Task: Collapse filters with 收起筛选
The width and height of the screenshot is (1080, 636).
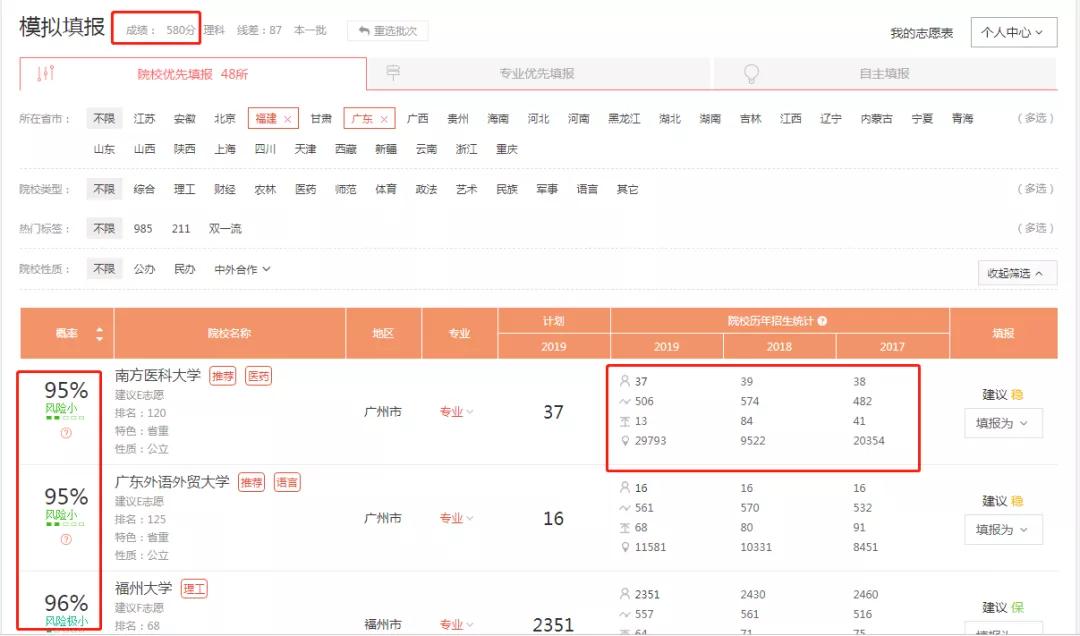Action: click(1017, 273)
